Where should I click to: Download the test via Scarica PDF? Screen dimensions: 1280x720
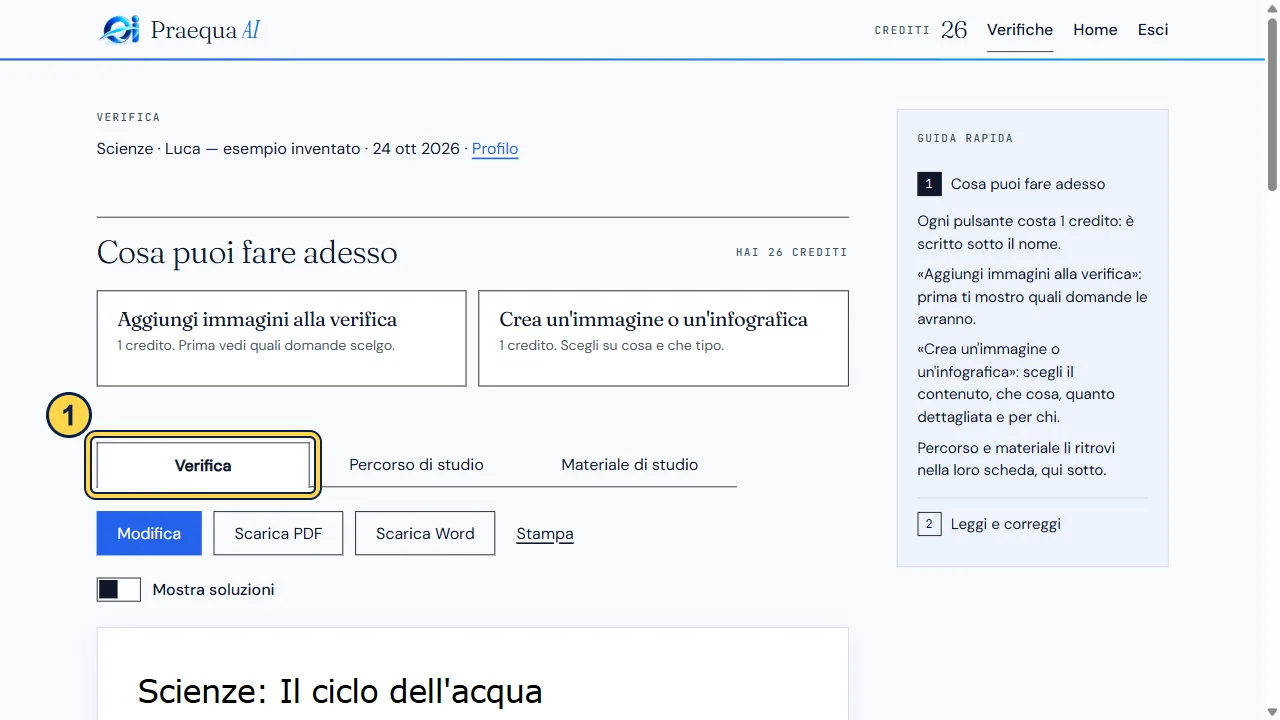[278, 533]
